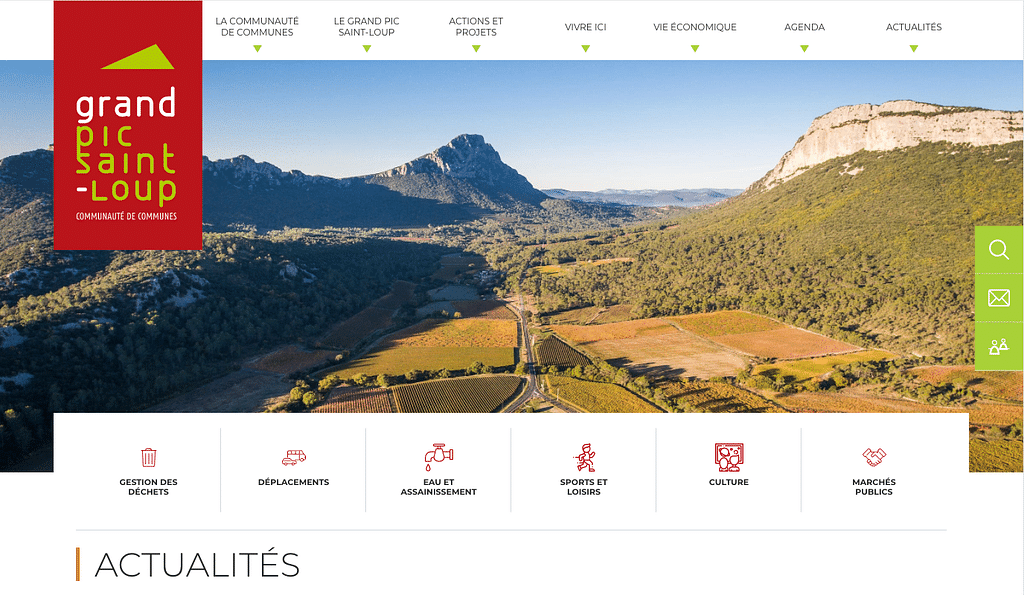Screen dimensions: 1024x595
Task: Click the handshake Marchés Publics icon
Action: point(874,457)
